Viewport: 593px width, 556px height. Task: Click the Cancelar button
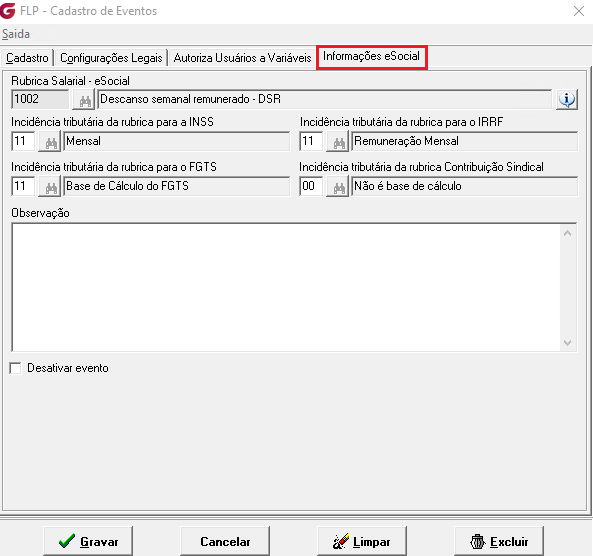click(225, 541)
